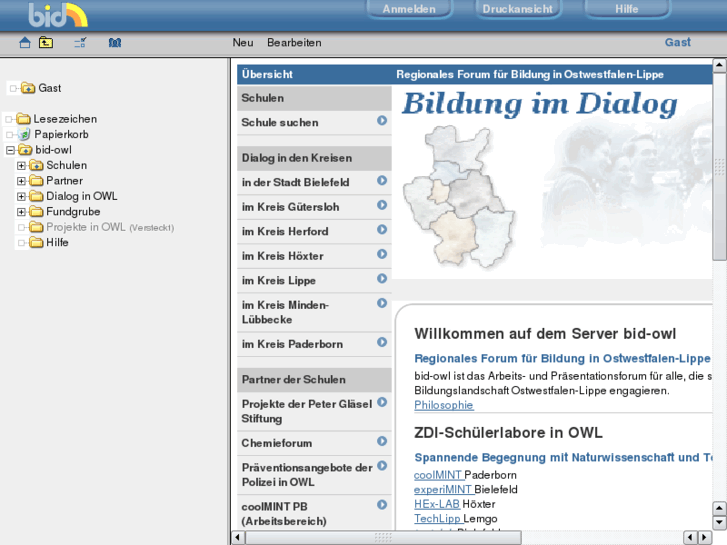Click the Papierkorb recycle bin icon

24,135
